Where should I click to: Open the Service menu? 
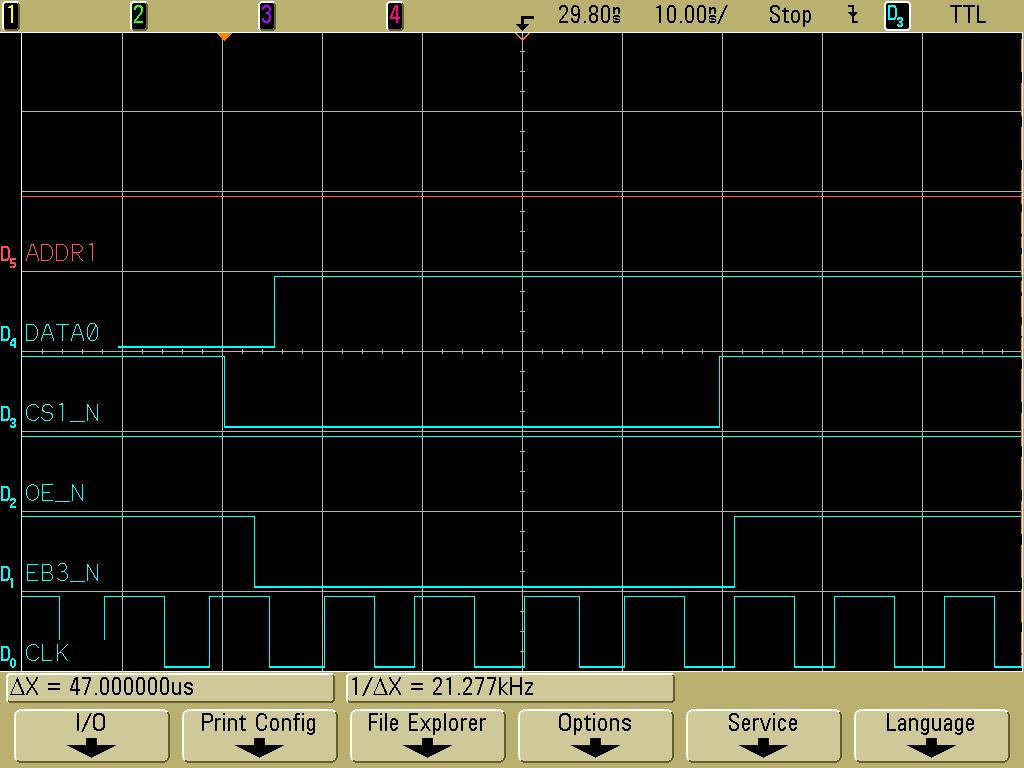click(x=762, y=735)
